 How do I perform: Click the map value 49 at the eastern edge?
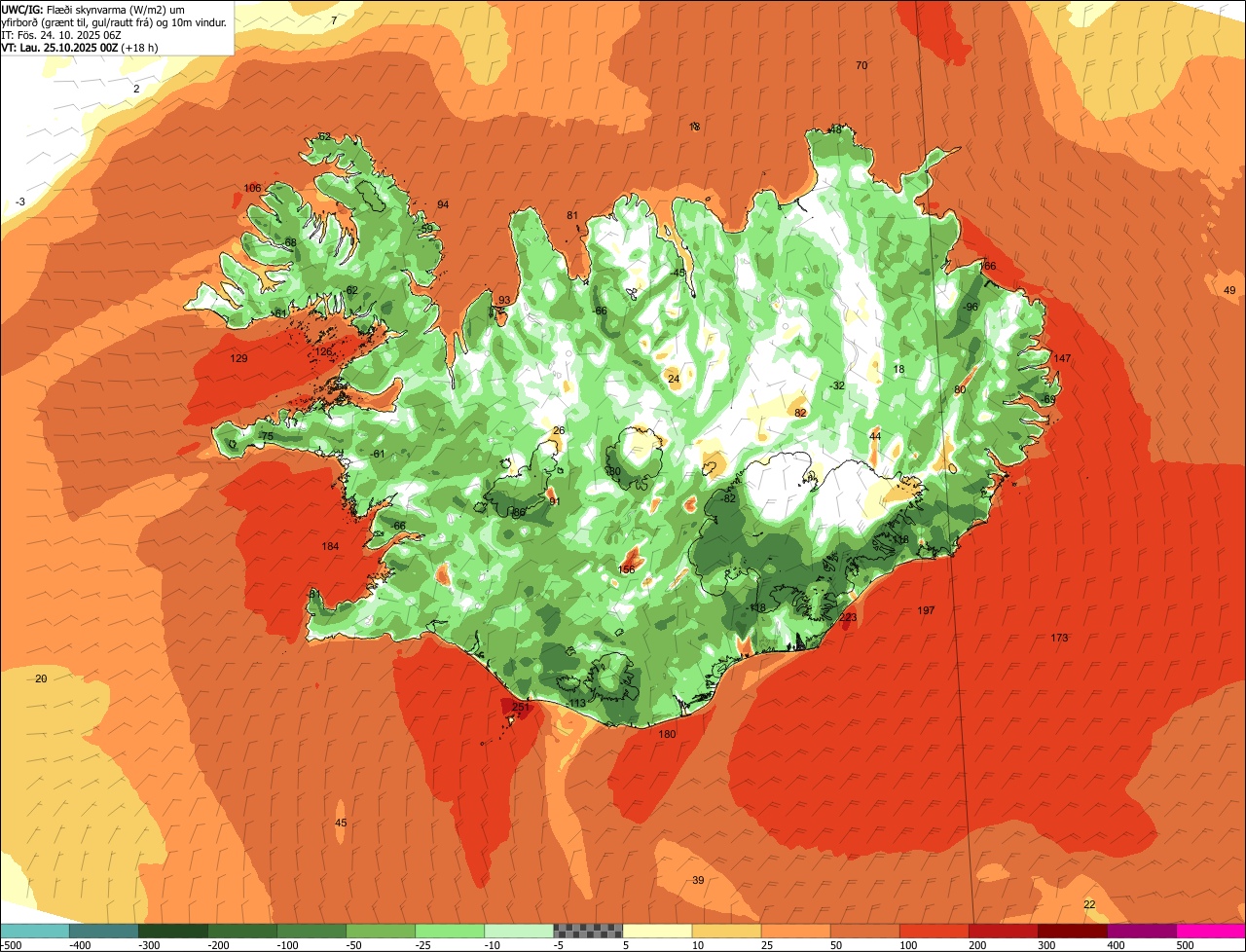click(1229, 290)
